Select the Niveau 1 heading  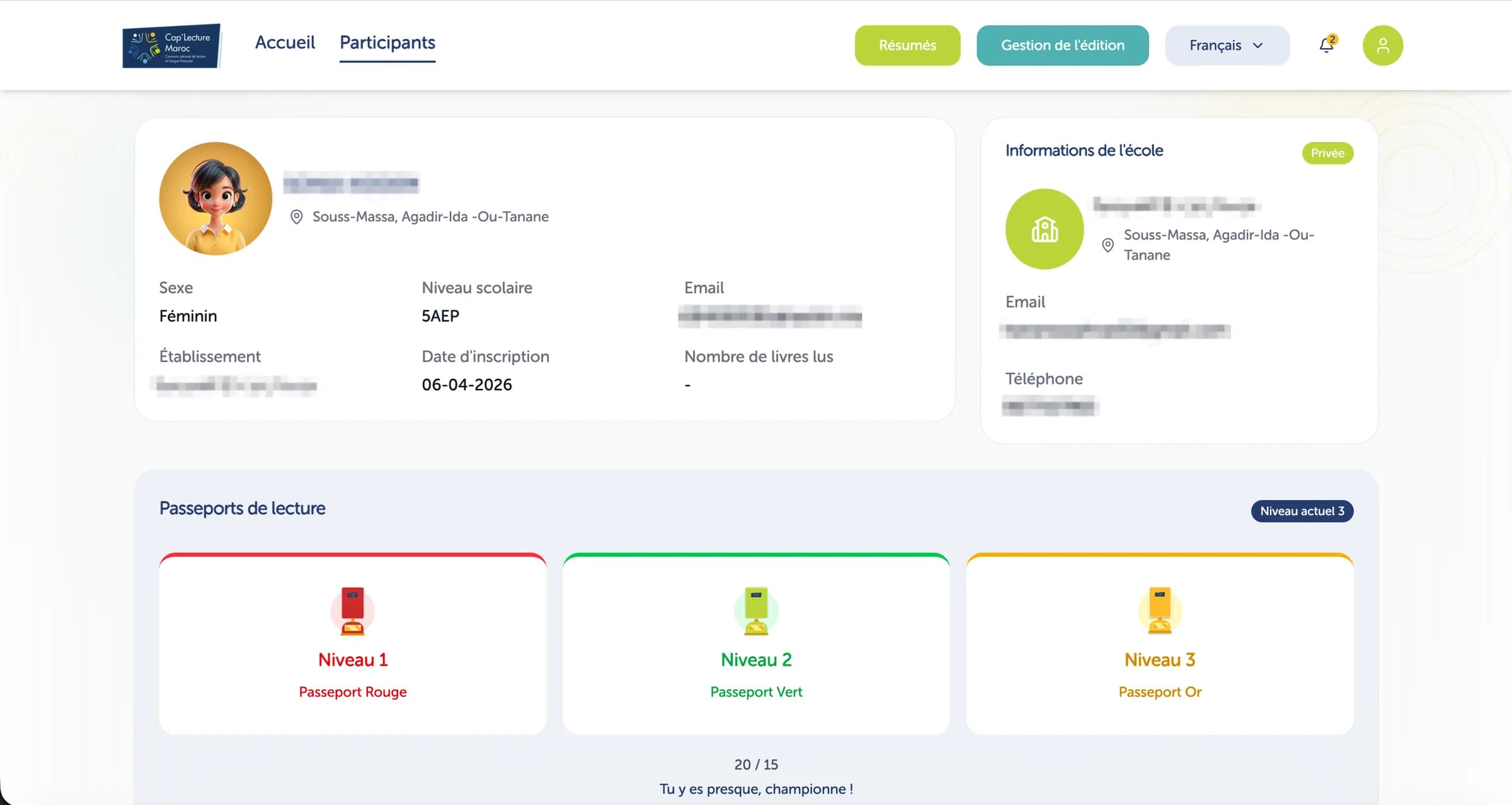(x=353, y=660)
